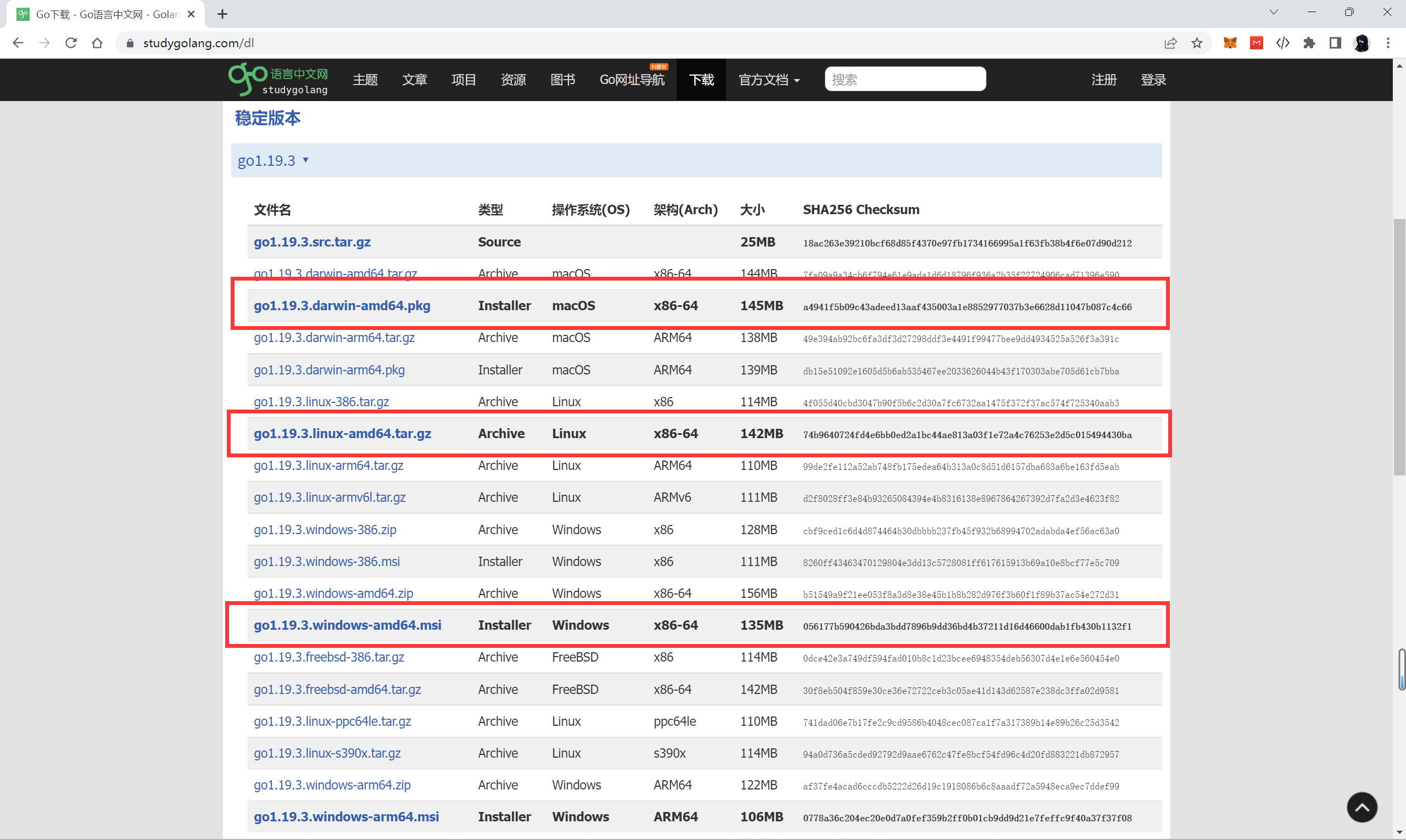Click the ARMv6 architecture cell

(x=672, y=497)
